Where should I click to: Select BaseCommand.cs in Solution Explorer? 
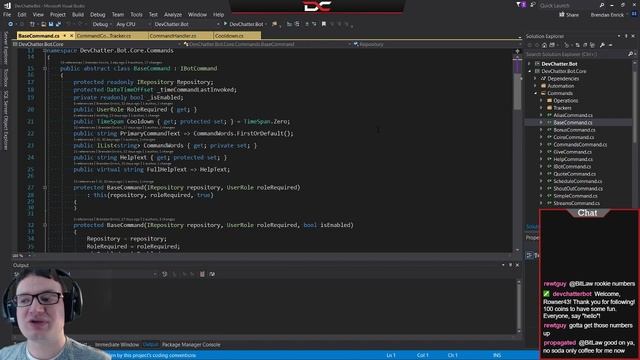pyautogui.click(x=573, y=122)
